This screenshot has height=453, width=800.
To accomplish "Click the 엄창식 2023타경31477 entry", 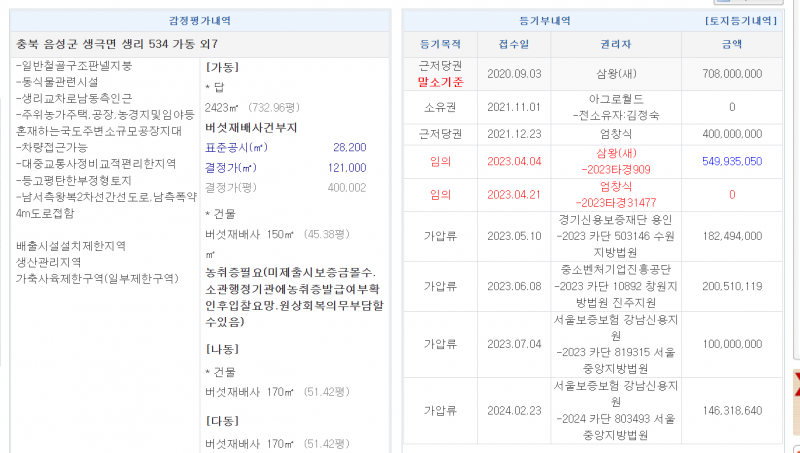I will 615,194.
